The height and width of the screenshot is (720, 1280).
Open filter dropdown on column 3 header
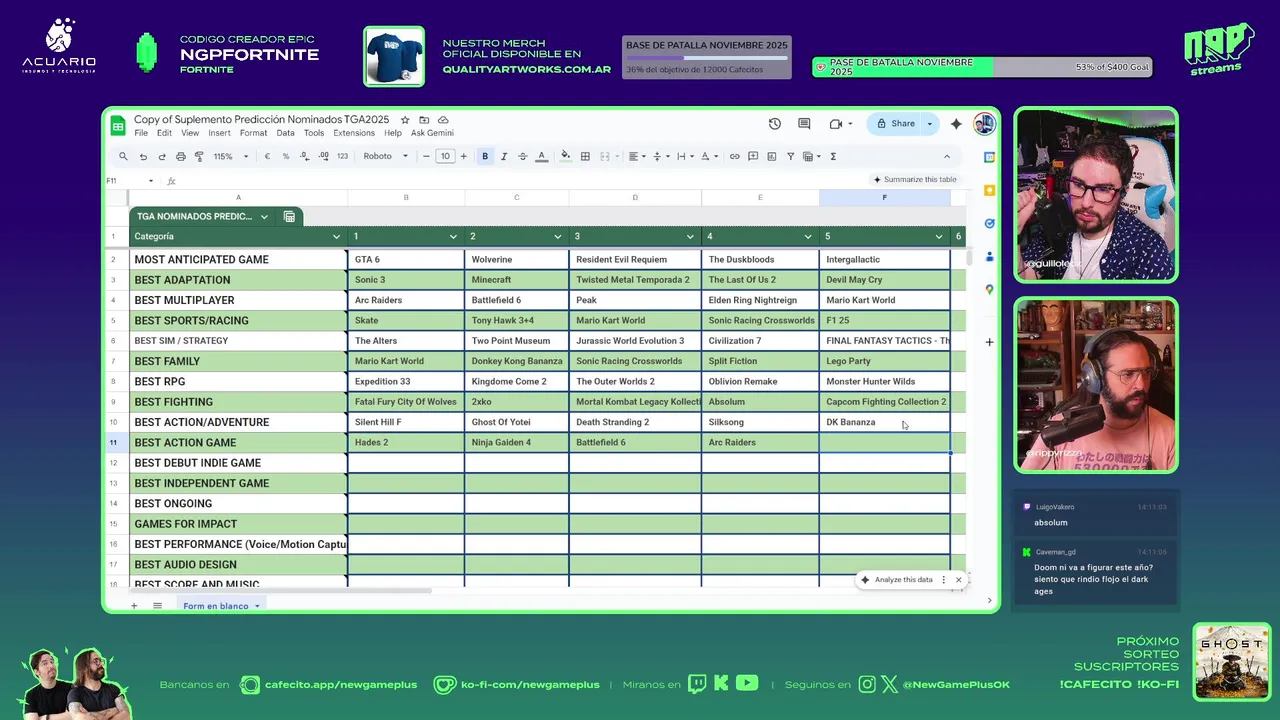point(690,237)
